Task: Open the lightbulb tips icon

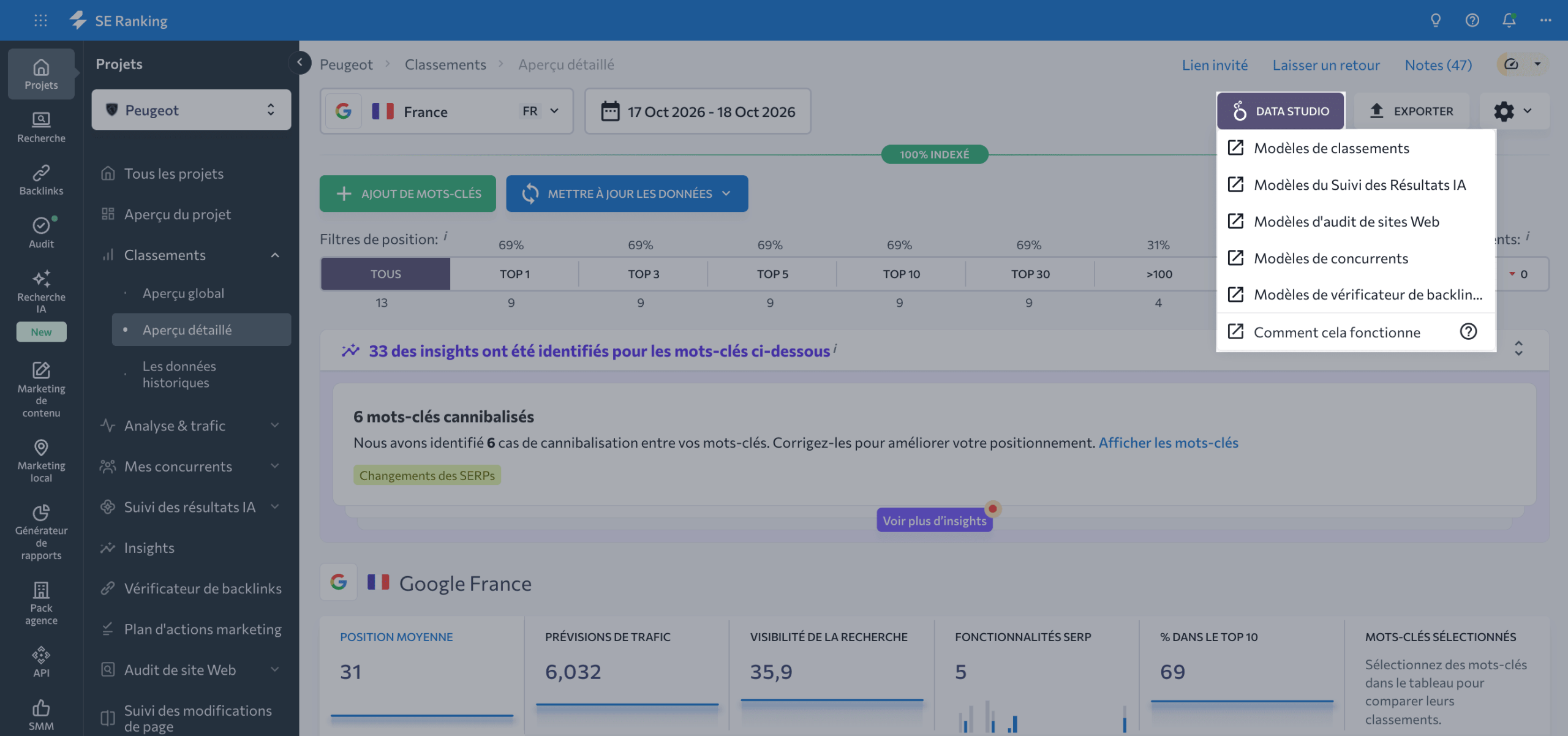Action: 1435,20
